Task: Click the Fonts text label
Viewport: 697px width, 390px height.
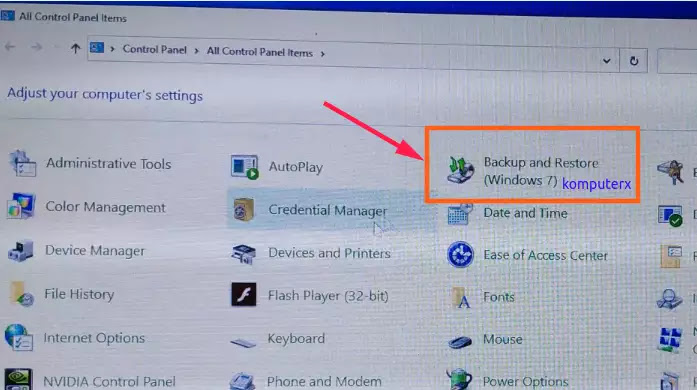Action: click(499, 297)
